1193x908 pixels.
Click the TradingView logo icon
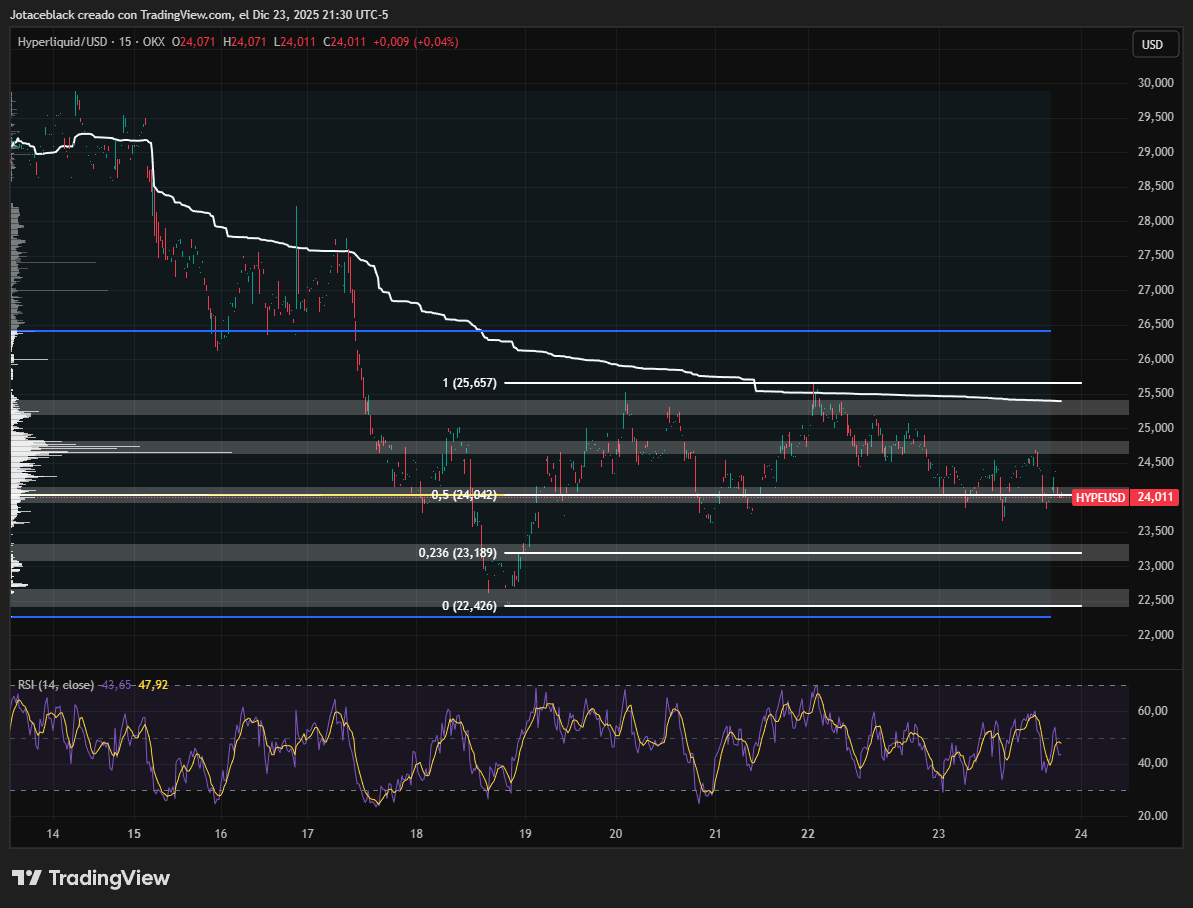pos(27,878)
